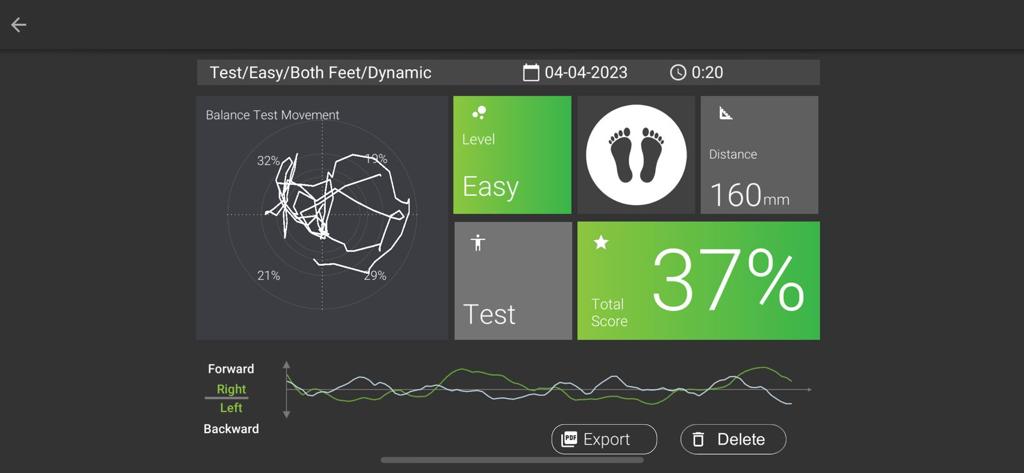Click the set-square Distance icon
The width and height of the screenshot is (1024, 473).
tap(726, 113)
